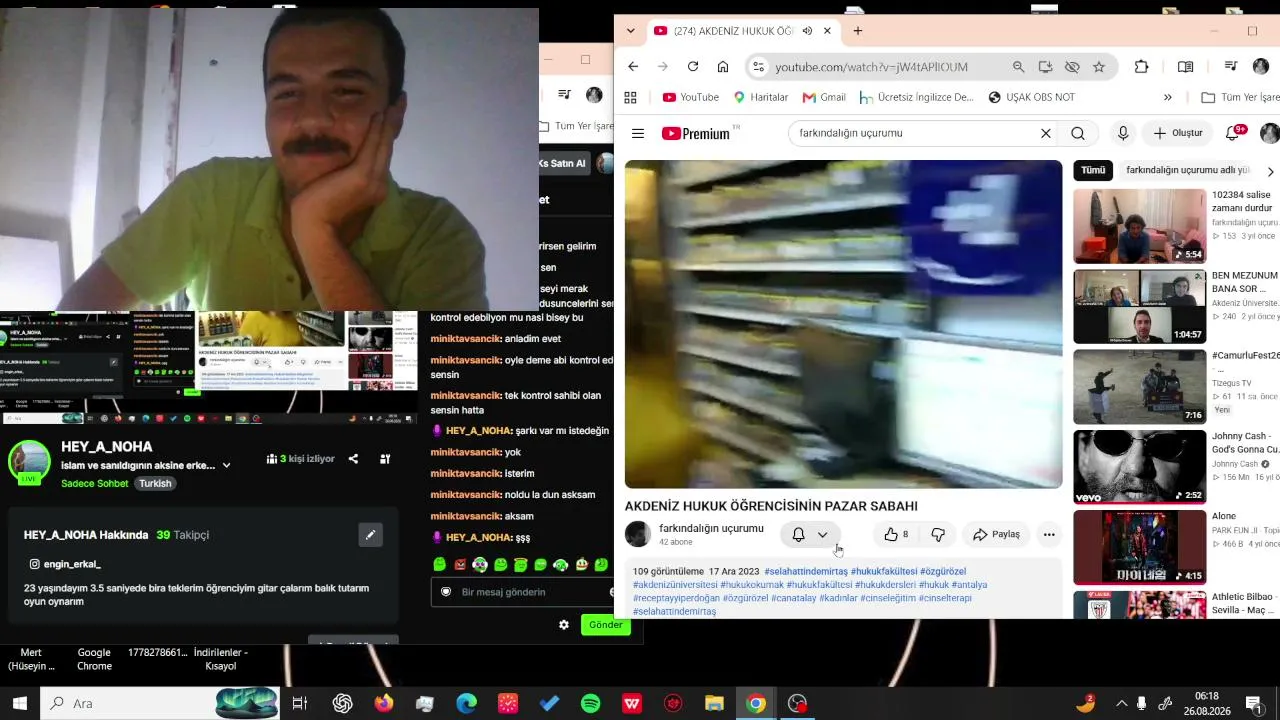The image size is (1280, 720).
Task: Open Chrome reading mode book icon
Action: click(1185, 67)
